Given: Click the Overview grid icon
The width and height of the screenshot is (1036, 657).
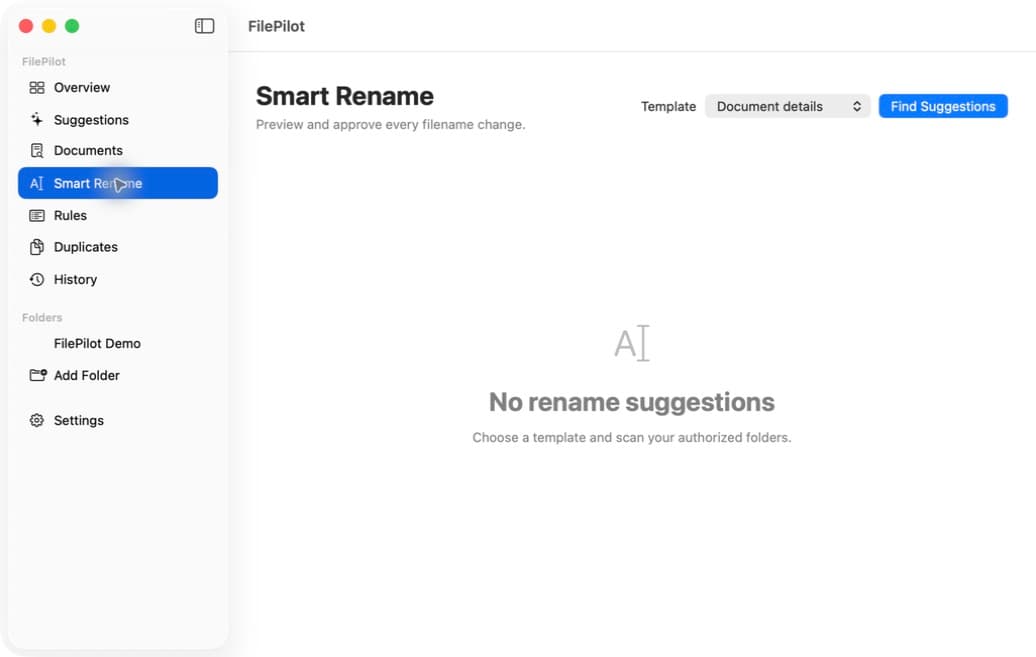Looking at the screenshot, I should [x=37, y=87].
